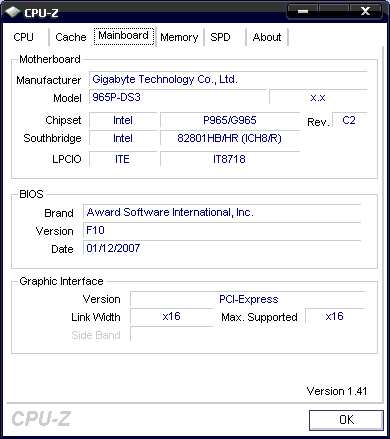Click the Chipset vendor Intel field
Viewport: 390px width, 439px height.
123,120
